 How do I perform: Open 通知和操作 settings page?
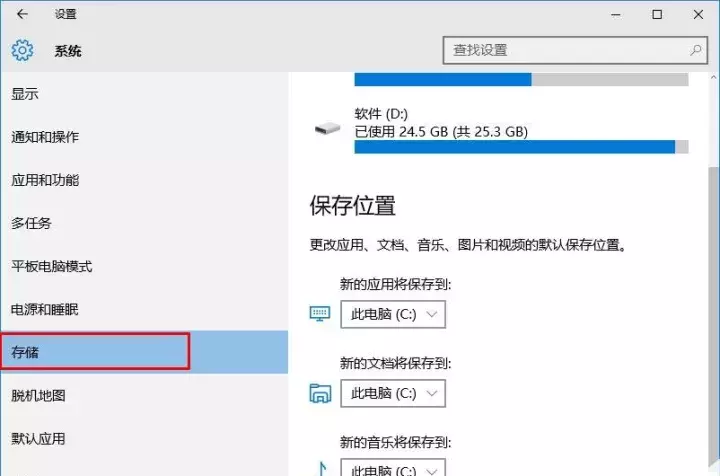point(144,137)
